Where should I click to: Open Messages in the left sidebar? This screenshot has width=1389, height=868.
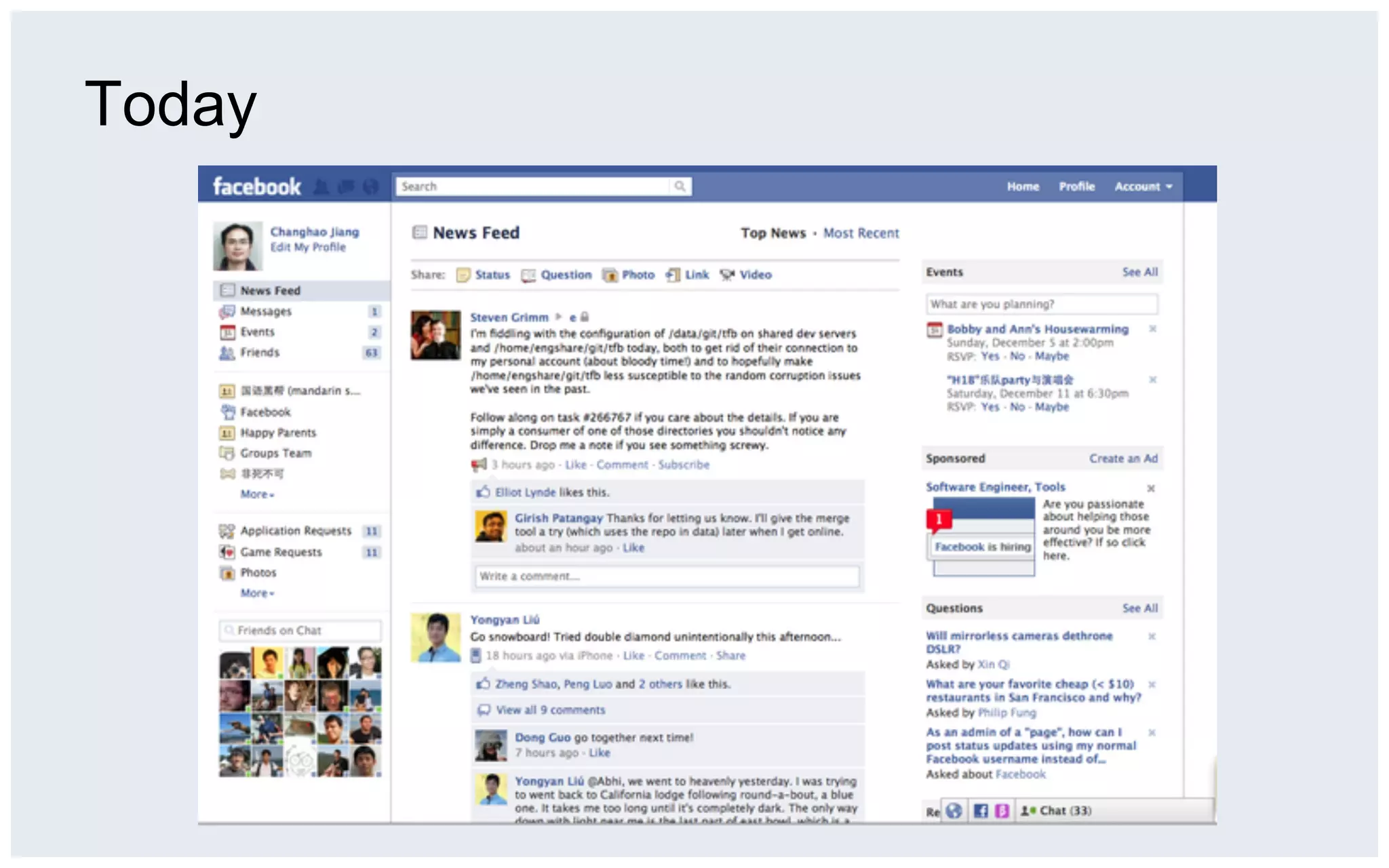tap(266, 311)
